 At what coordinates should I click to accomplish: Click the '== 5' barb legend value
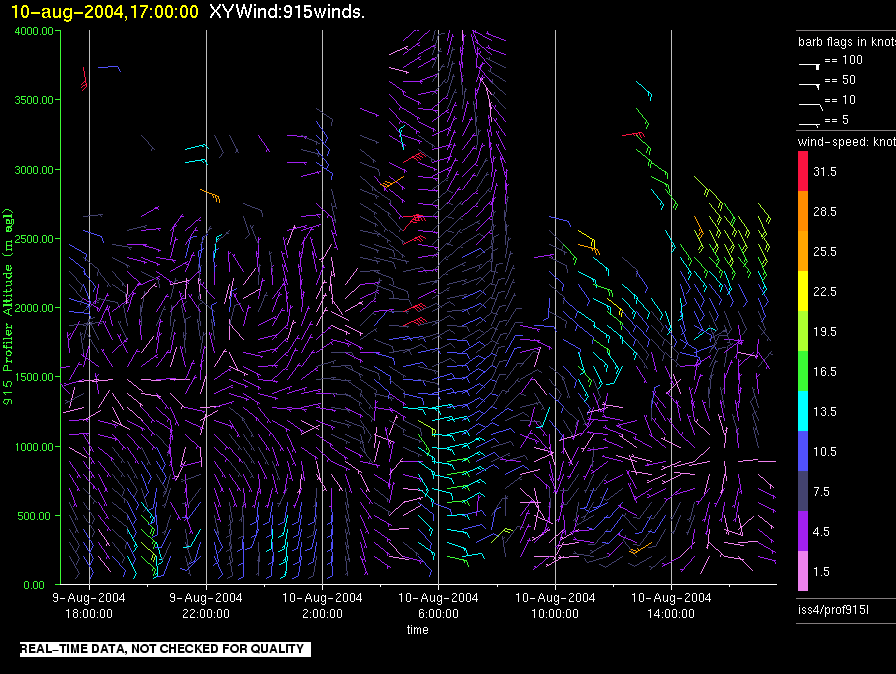(x=837, y=120)
